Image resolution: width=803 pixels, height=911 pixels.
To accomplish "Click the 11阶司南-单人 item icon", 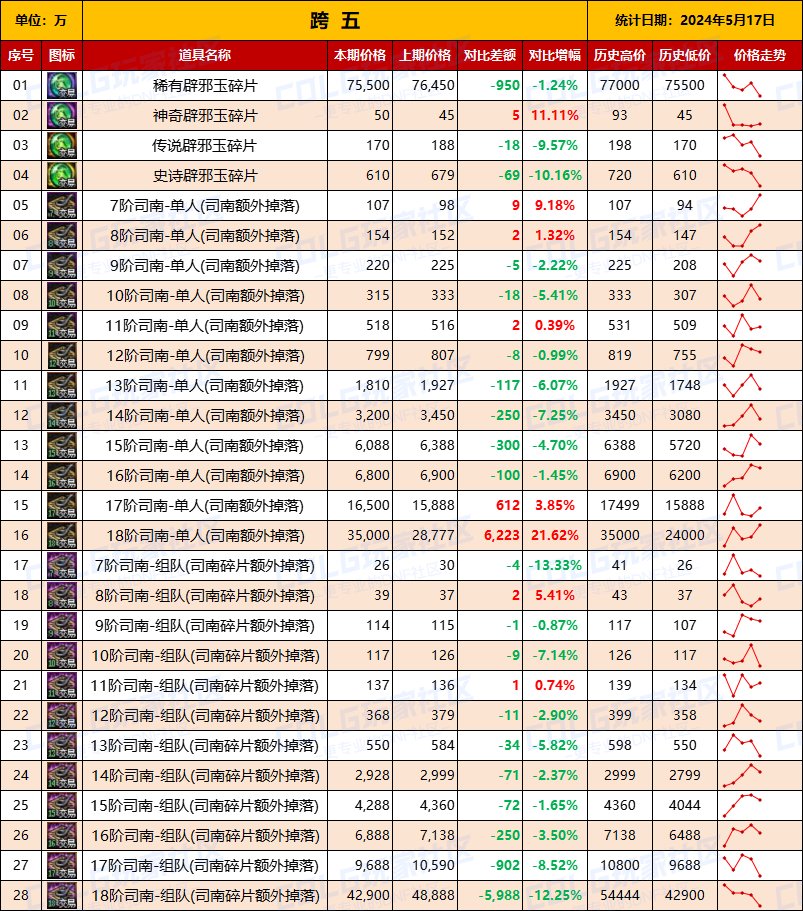I will tap(62, 325).
